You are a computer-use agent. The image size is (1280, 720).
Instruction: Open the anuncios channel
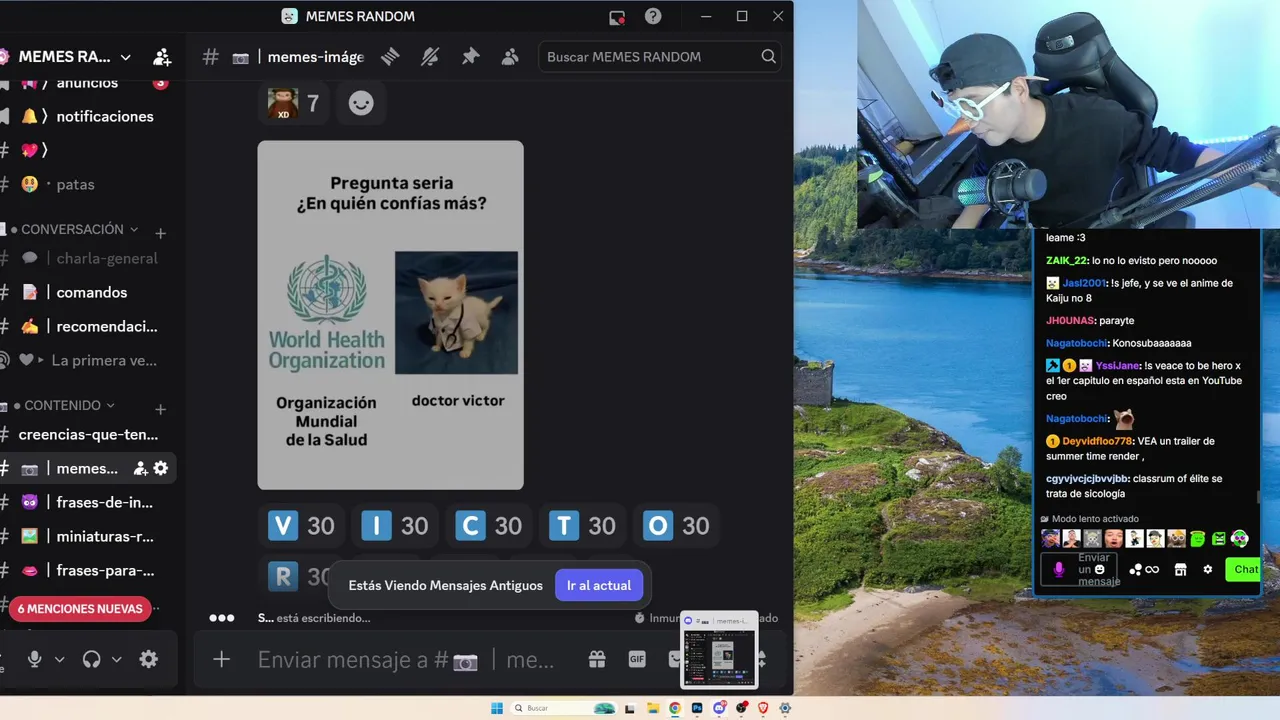click(87, 83)
